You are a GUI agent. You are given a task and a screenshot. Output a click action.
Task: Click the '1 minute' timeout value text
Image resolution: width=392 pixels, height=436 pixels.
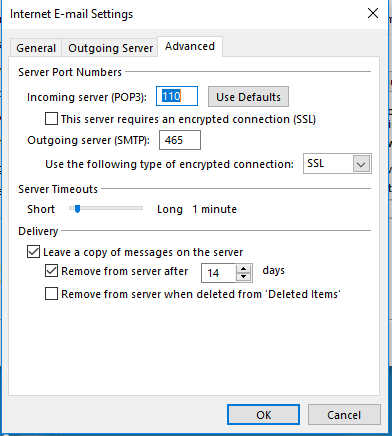tap(214, 209)
